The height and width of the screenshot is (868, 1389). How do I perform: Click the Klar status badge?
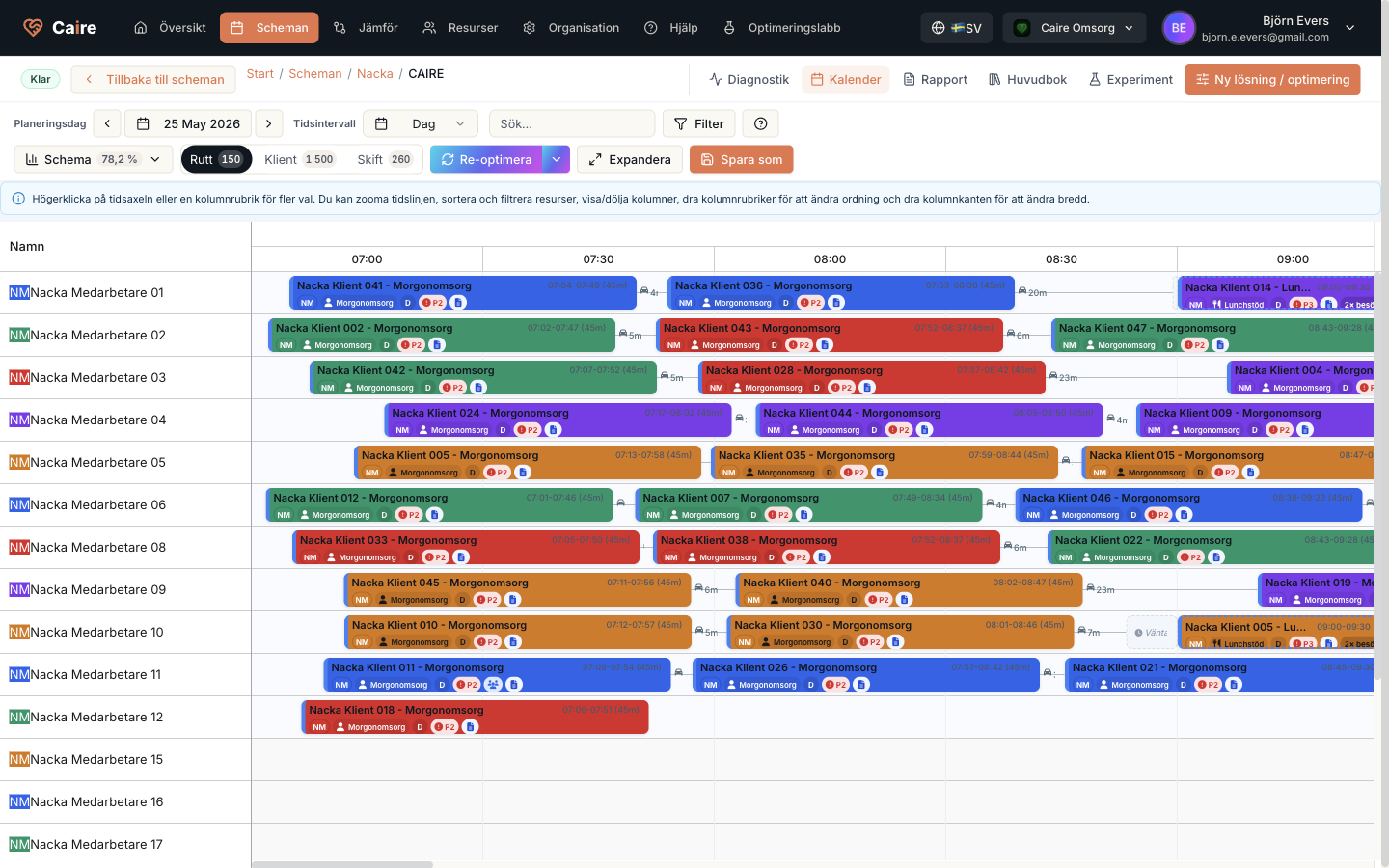(41, 79)
